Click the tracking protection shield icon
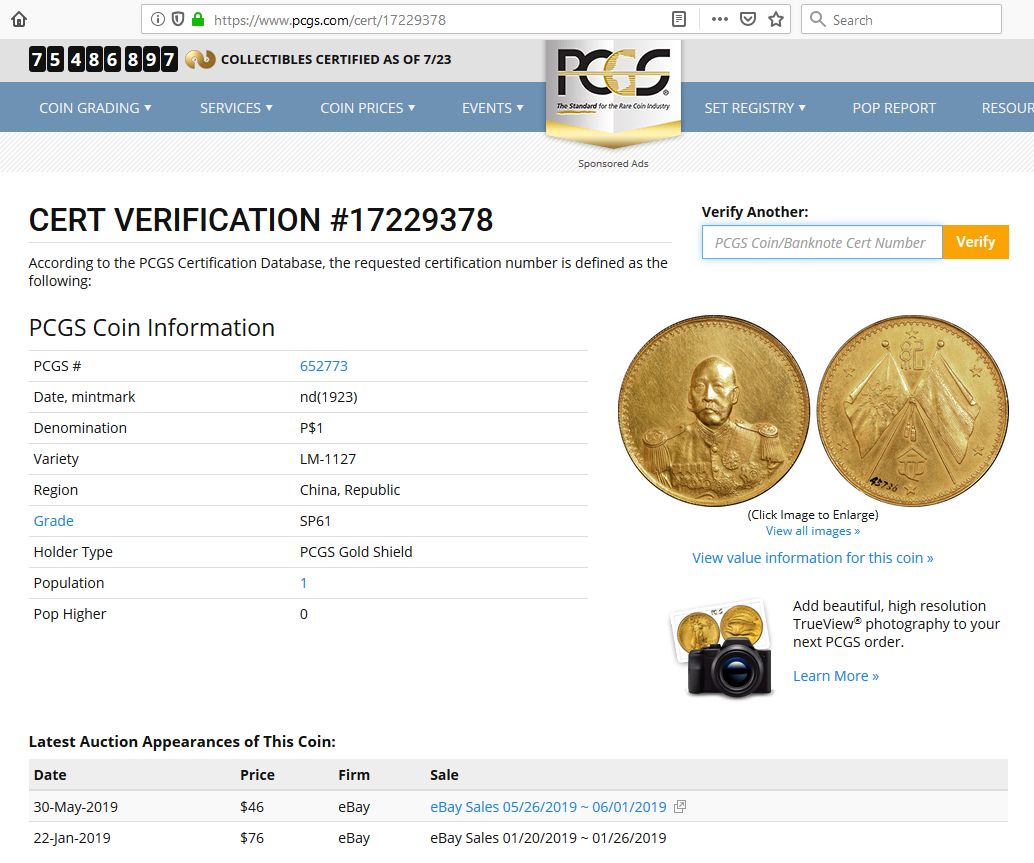The image size is (1034, 863). tap(178, 19)
